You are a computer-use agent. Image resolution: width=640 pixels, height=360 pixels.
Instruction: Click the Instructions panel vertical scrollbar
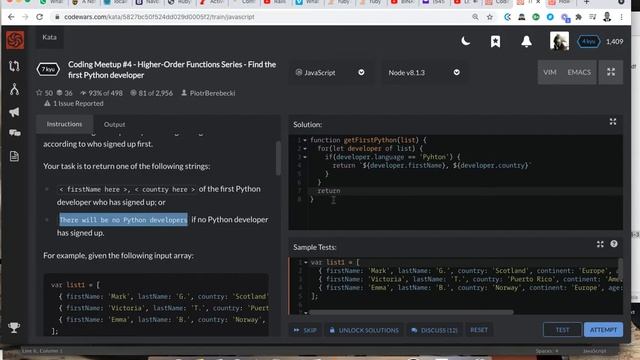278,158
